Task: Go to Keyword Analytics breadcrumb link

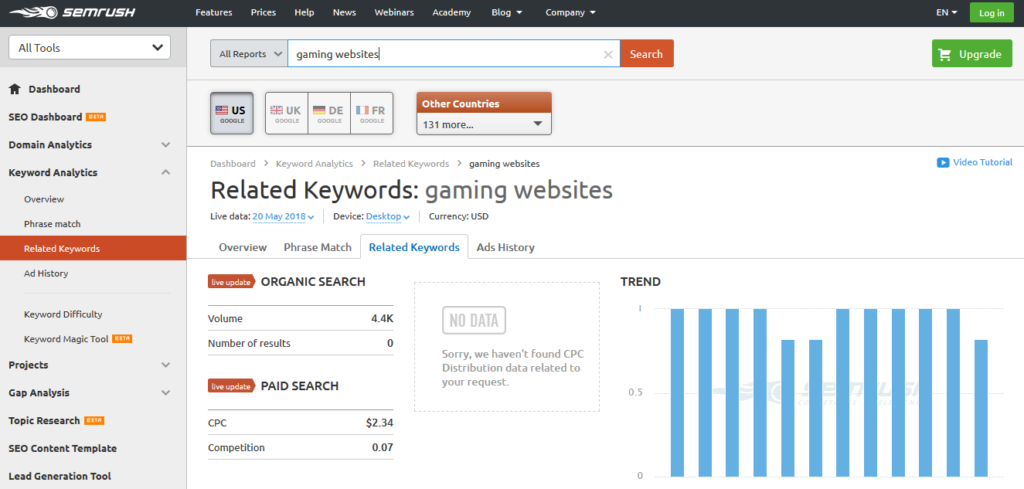Action: pyautogui.click(x=314, y=163)
